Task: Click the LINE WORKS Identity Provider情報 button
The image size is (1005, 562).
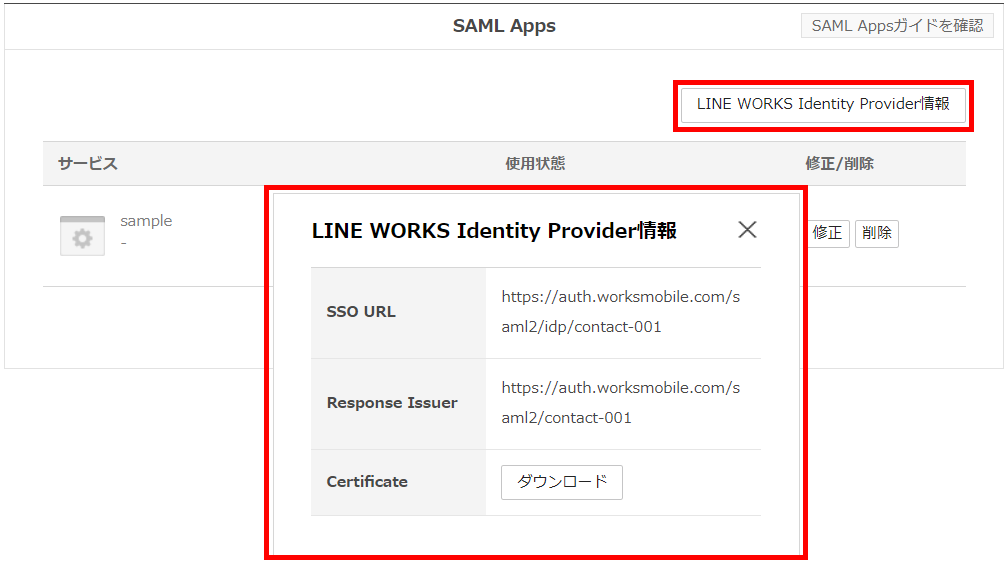Action: point(823,104)
